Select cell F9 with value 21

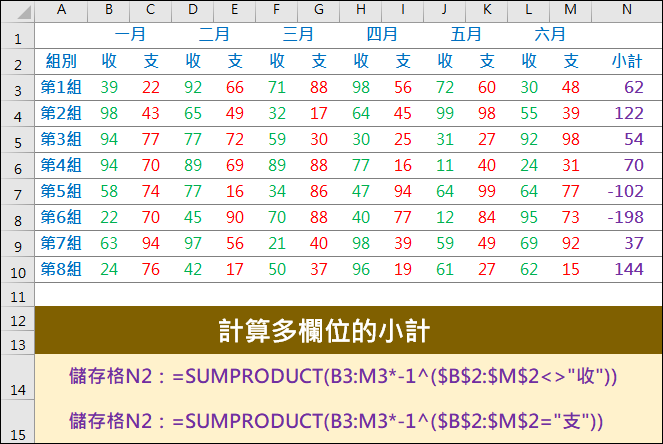(x=277, y=244)
